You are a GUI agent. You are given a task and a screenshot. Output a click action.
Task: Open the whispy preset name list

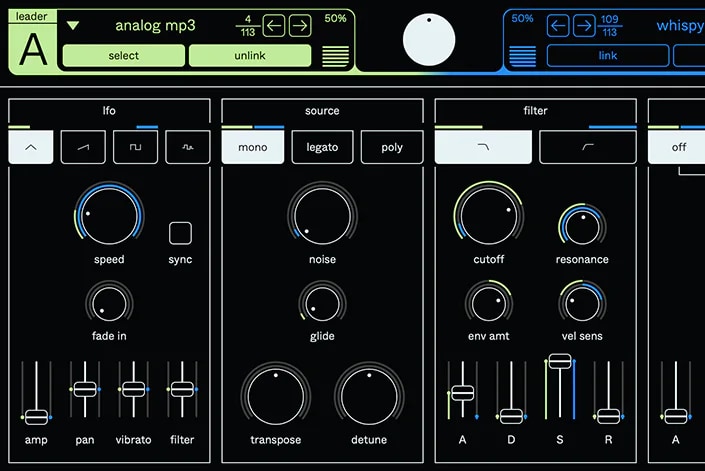click(680, 26)
